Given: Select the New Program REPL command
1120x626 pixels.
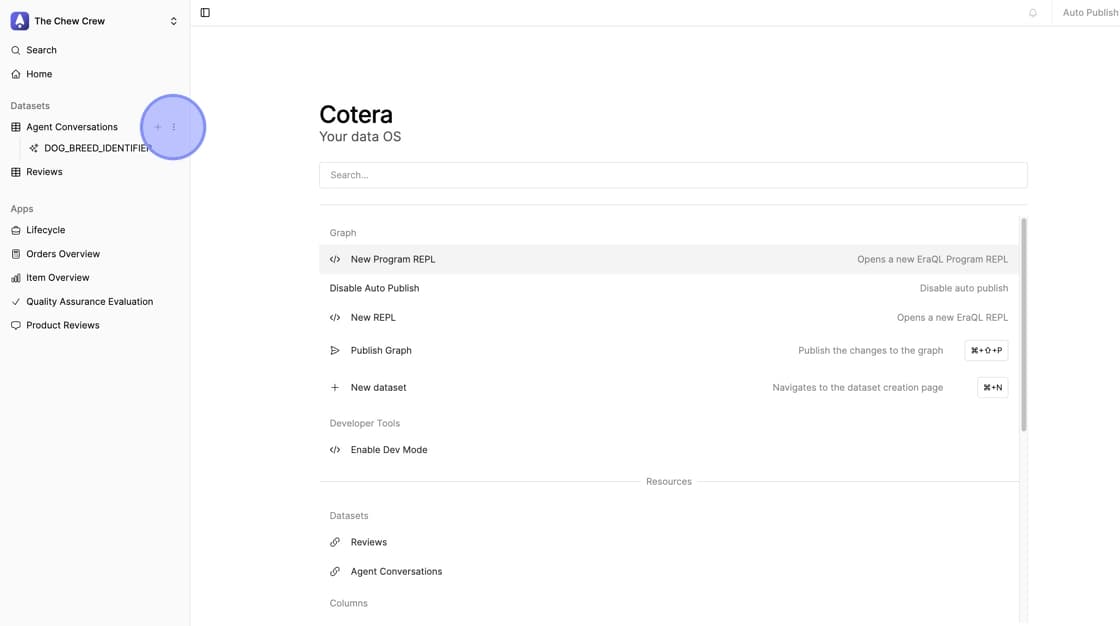Looking at the screenshot, I should coord(392,259).
